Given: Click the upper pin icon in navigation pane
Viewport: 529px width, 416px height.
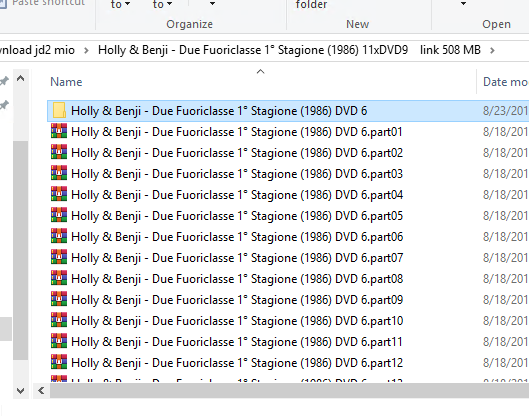Looking at the screenshot, I should (4, 81).
